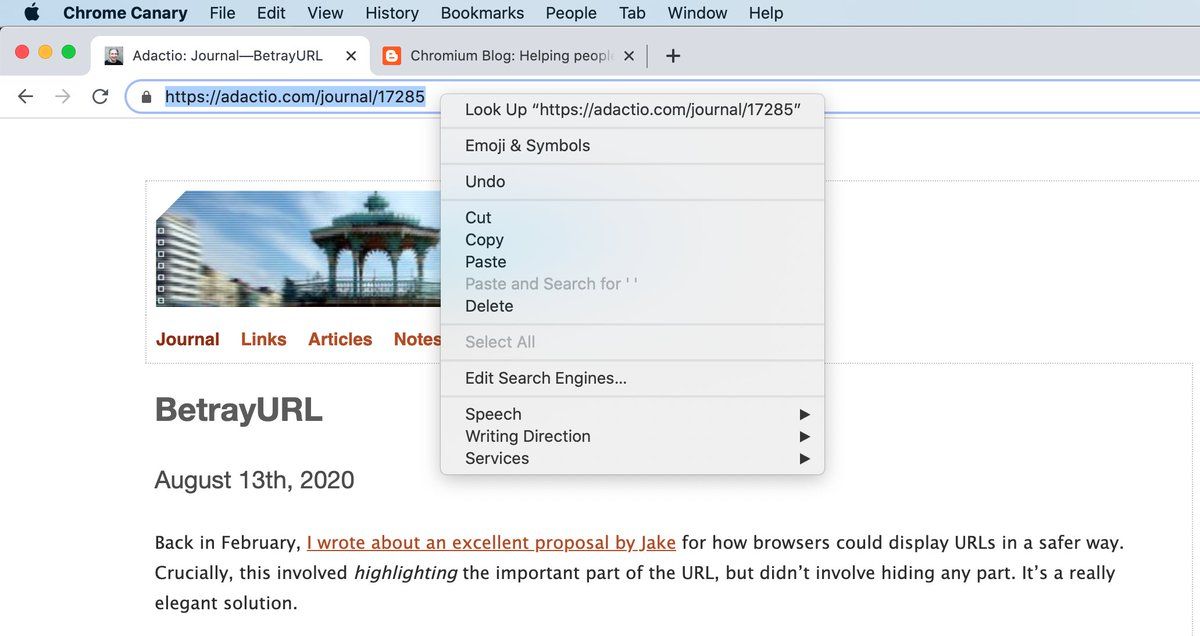Choose Undo in the context menu
Screen dimensions: 1200x636
tap(632, 181)
